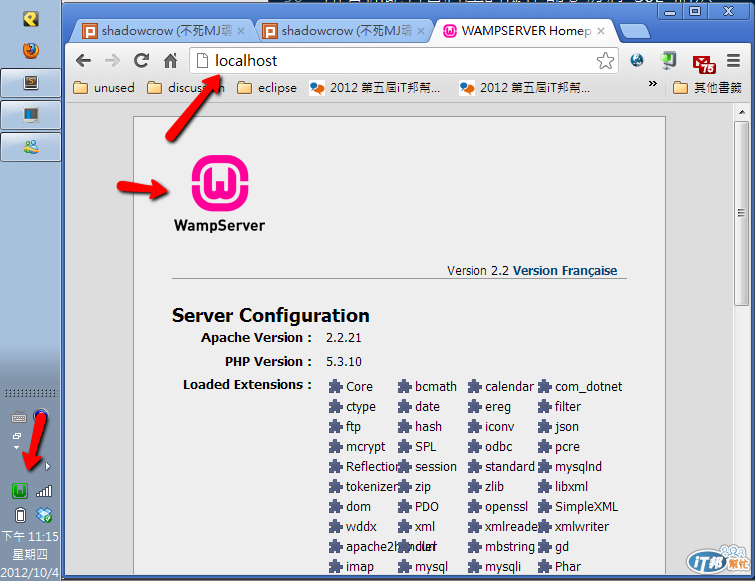
Task: Click the 'Server Configuration' heading
Action: pos(271,316)
